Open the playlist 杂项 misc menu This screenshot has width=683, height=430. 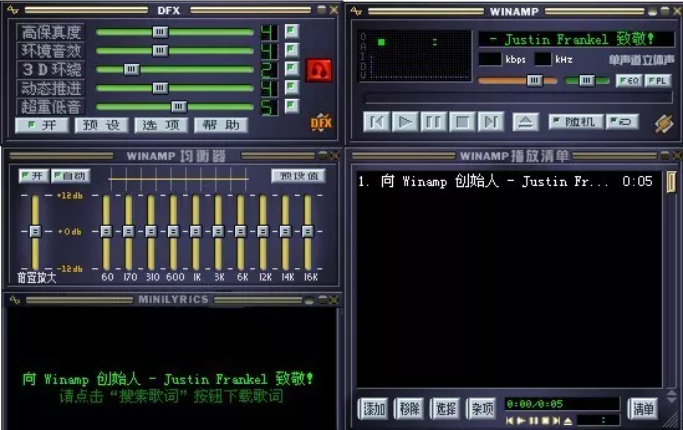point(481,409)
